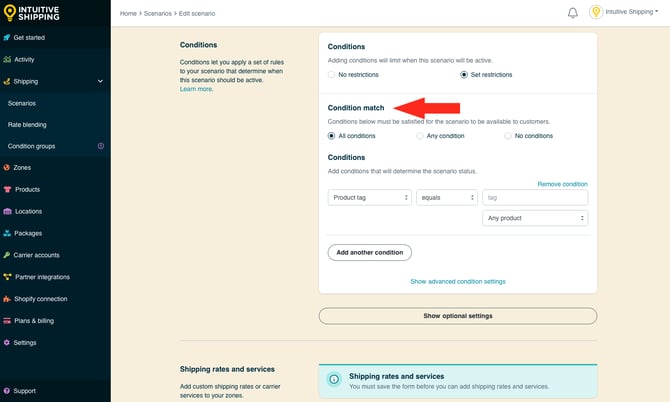The width and height of the screenshot is (670, 402).
Task: Expand the Any product dropdown
Action: pos(534,218)
